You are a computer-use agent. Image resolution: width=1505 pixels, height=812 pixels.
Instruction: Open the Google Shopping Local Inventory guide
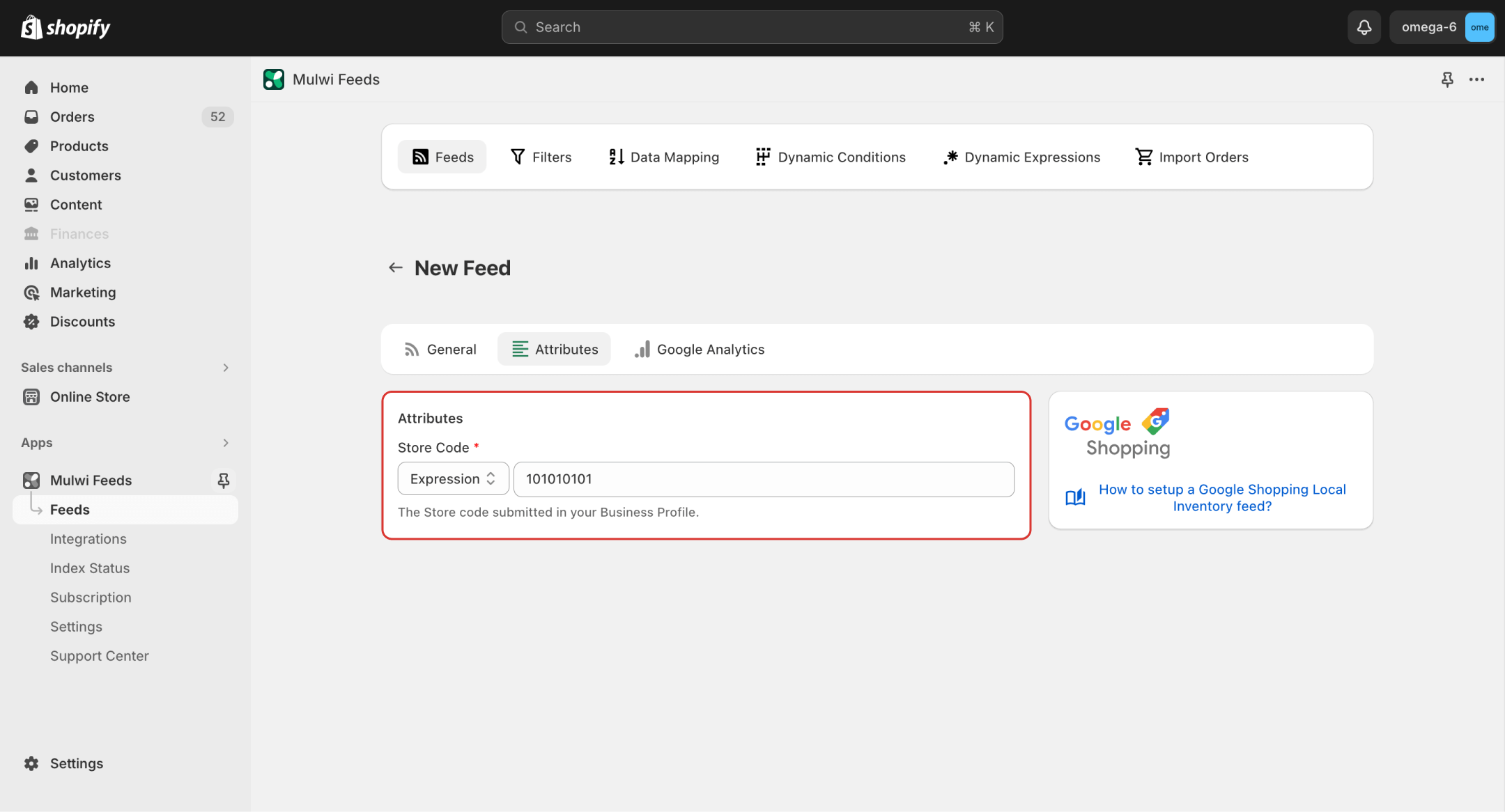[x=1222, y=497]
